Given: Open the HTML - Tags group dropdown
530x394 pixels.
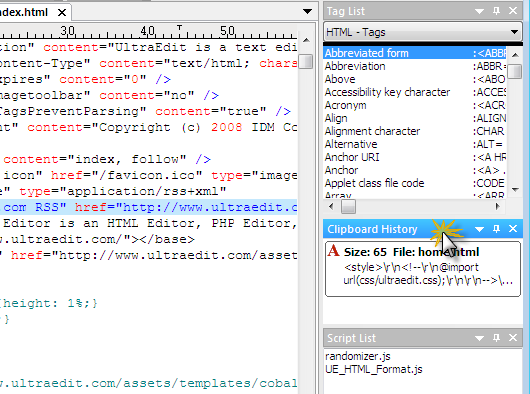Looking at the screenshot, I should [x=514, y=32].
